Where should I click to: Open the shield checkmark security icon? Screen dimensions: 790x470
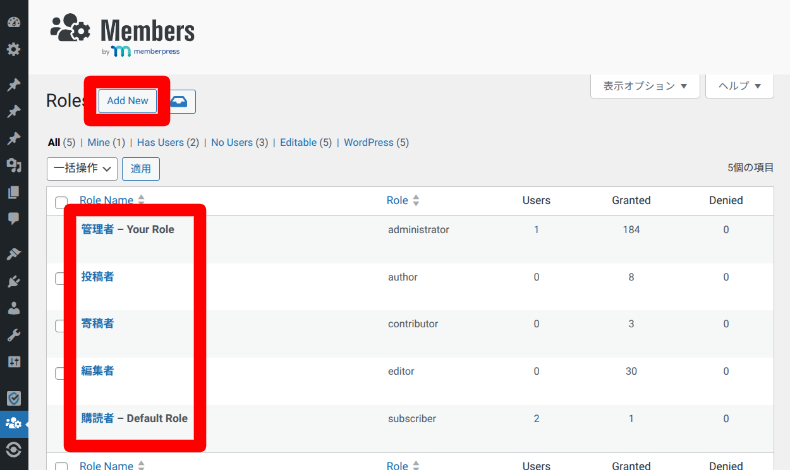14,398
